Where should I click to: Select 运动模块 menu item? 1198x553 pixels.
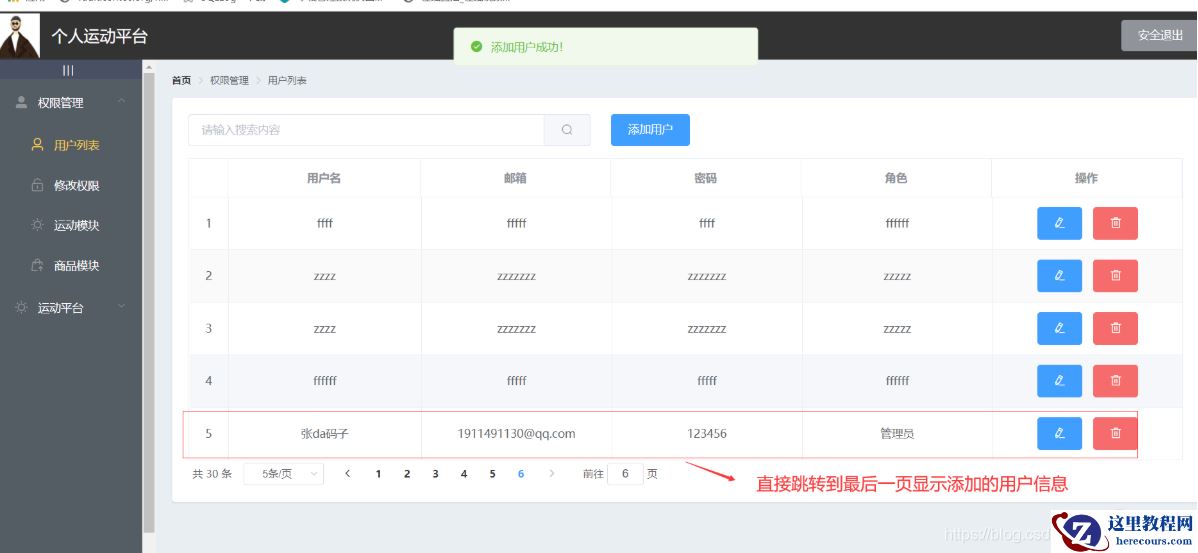pos(76,226)
